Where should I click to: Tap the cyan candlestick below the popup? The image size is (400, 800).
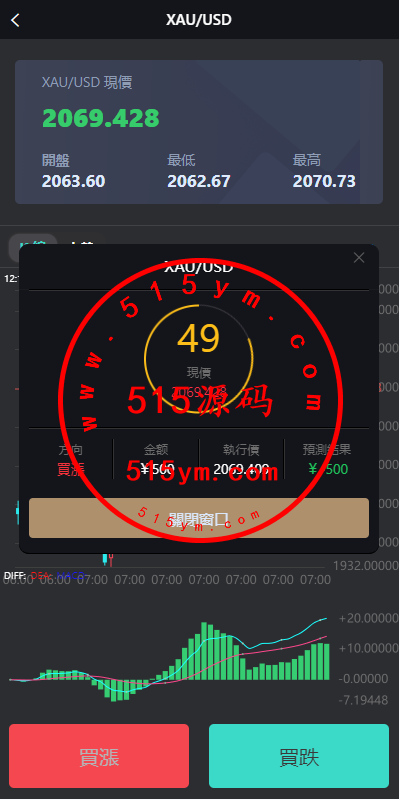click(105, 559)
